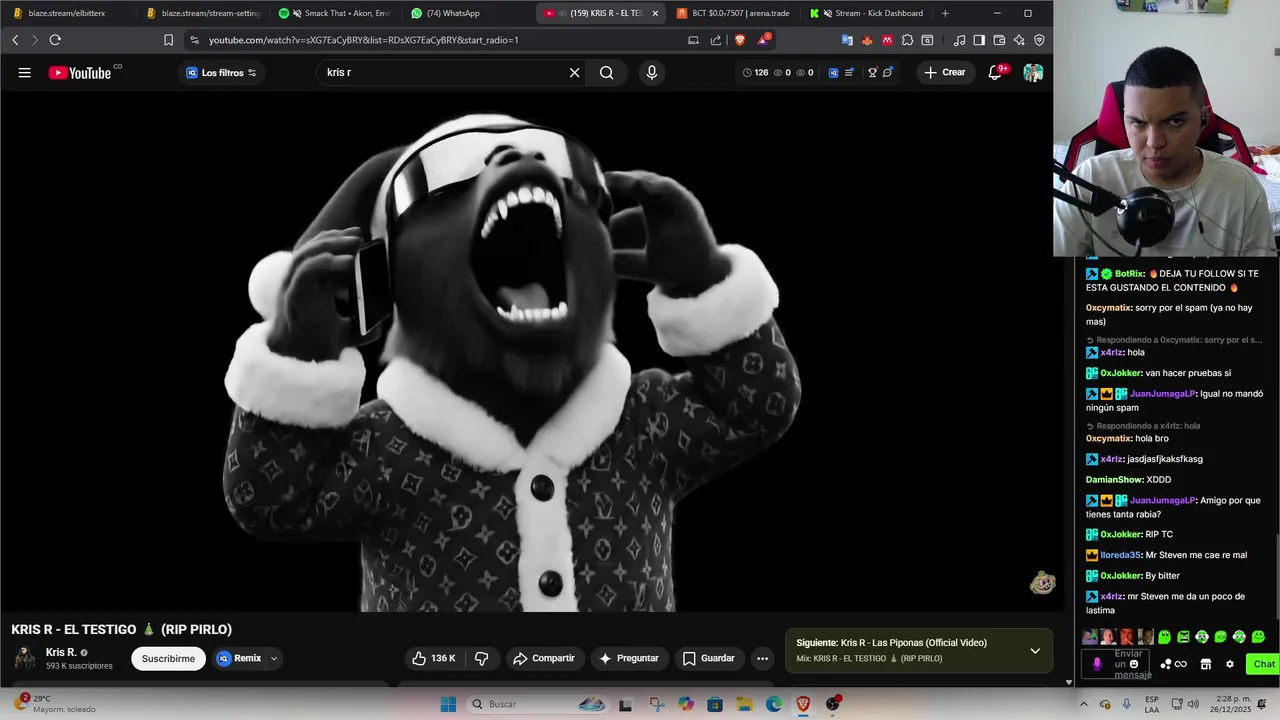Click the Crear create button

(x=945, y=72)
